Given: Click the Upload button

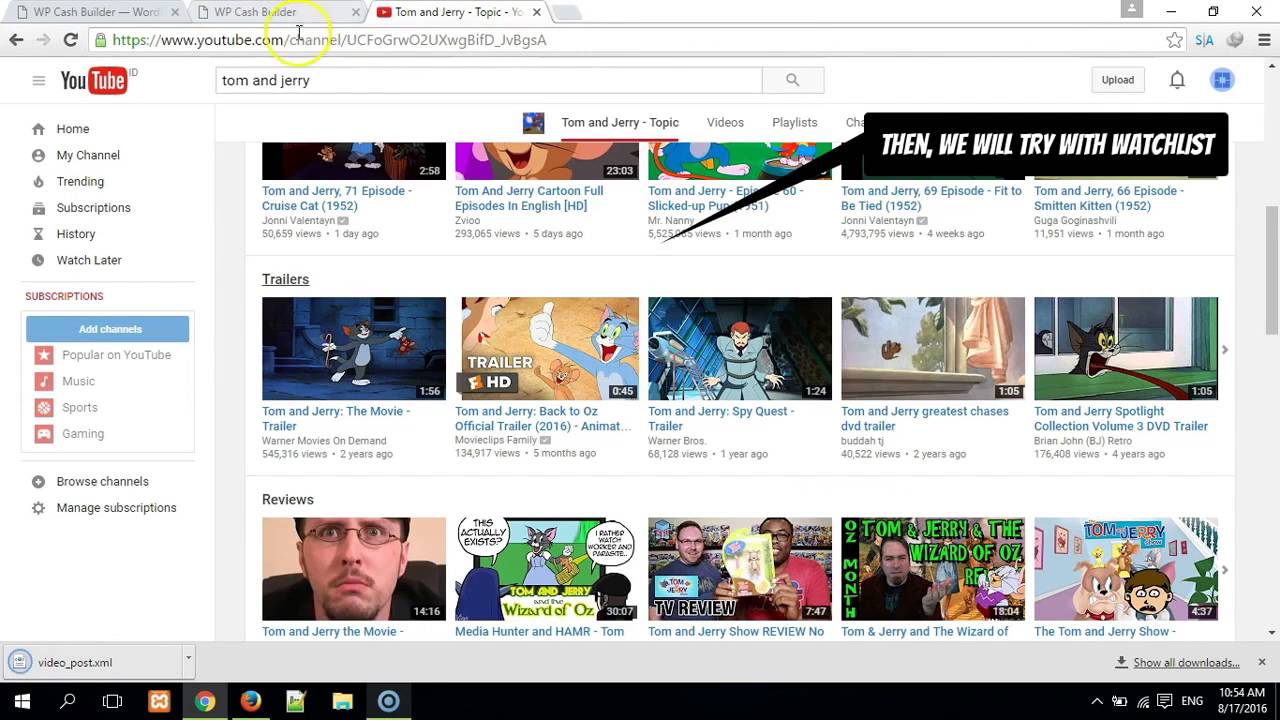Looking at the screenshot, I should [x=1118, y=80].
